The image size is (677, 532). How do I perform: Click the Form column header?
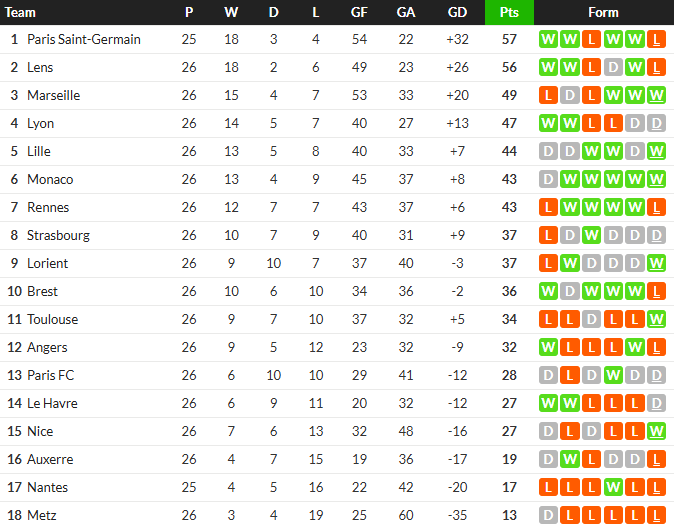[603, 13]
